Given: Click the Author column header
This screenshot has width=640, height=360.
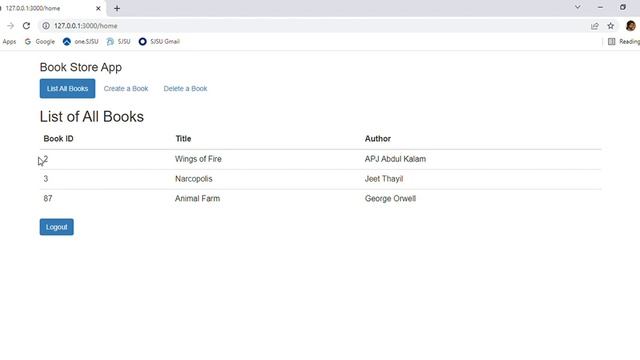Looking at the screenshot, I should click(x=378, y=139).
